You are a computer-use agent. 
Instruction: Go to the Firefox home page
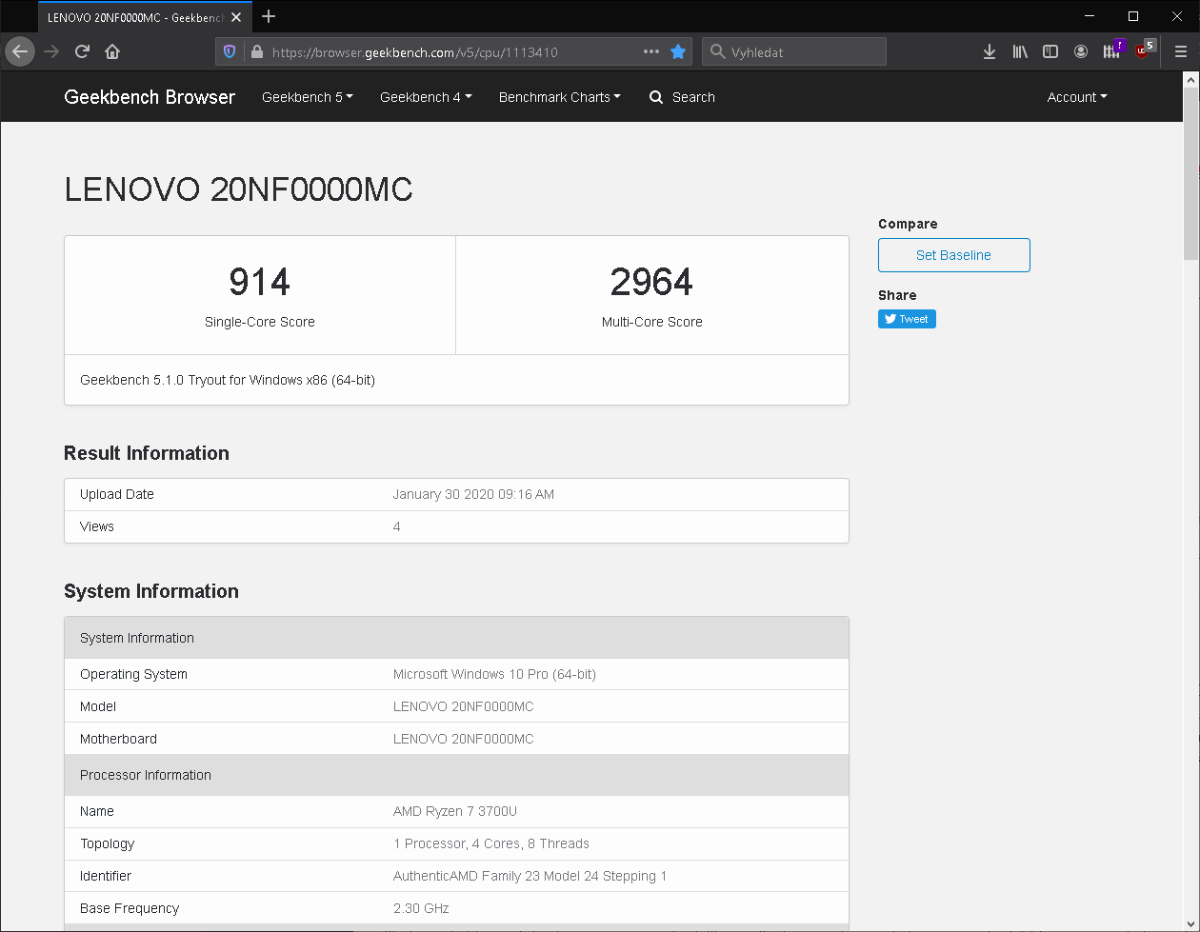[112, 52]
